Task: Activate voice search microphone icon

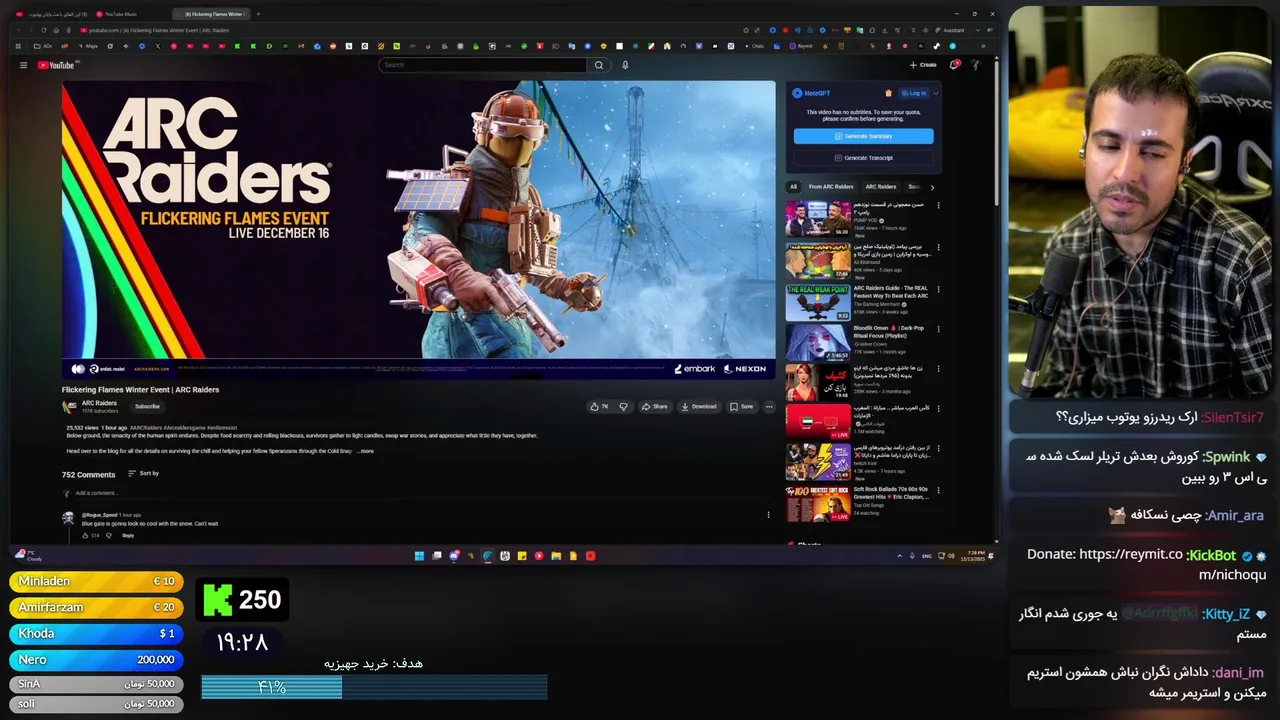Action: (625, 65)
